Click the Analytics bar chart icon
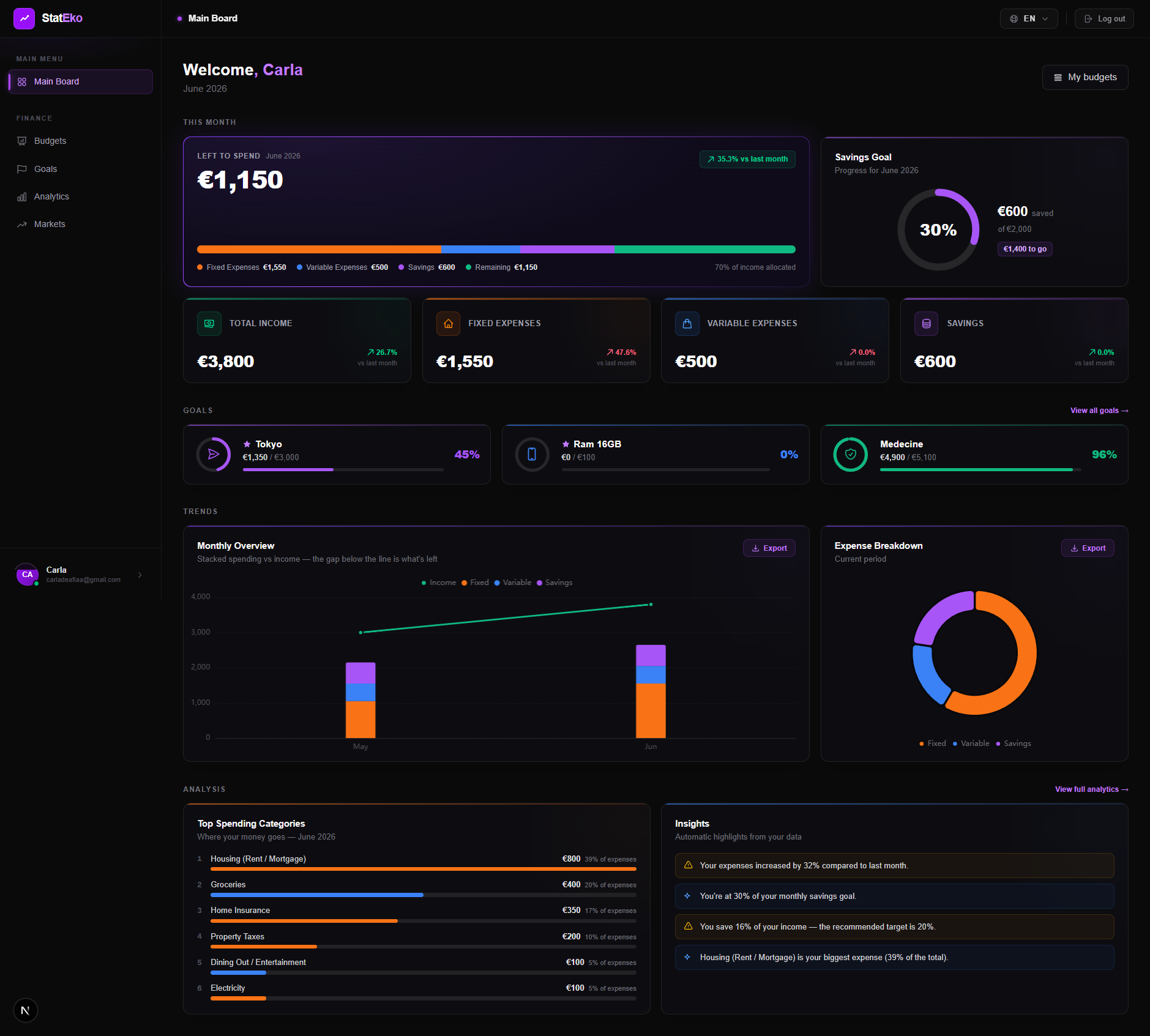Image resolution: width=1150 pixels, height=1036 pixels. click(x=22, y=196)
